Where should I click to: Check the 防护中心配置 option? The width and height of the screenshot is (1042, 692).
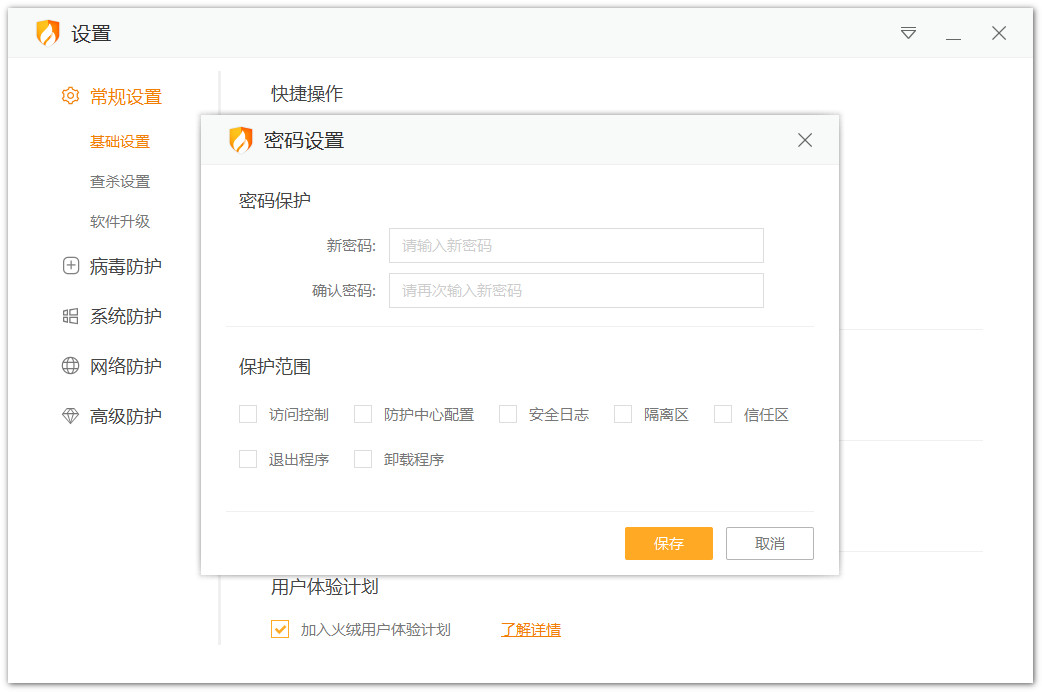click(363, 414)
